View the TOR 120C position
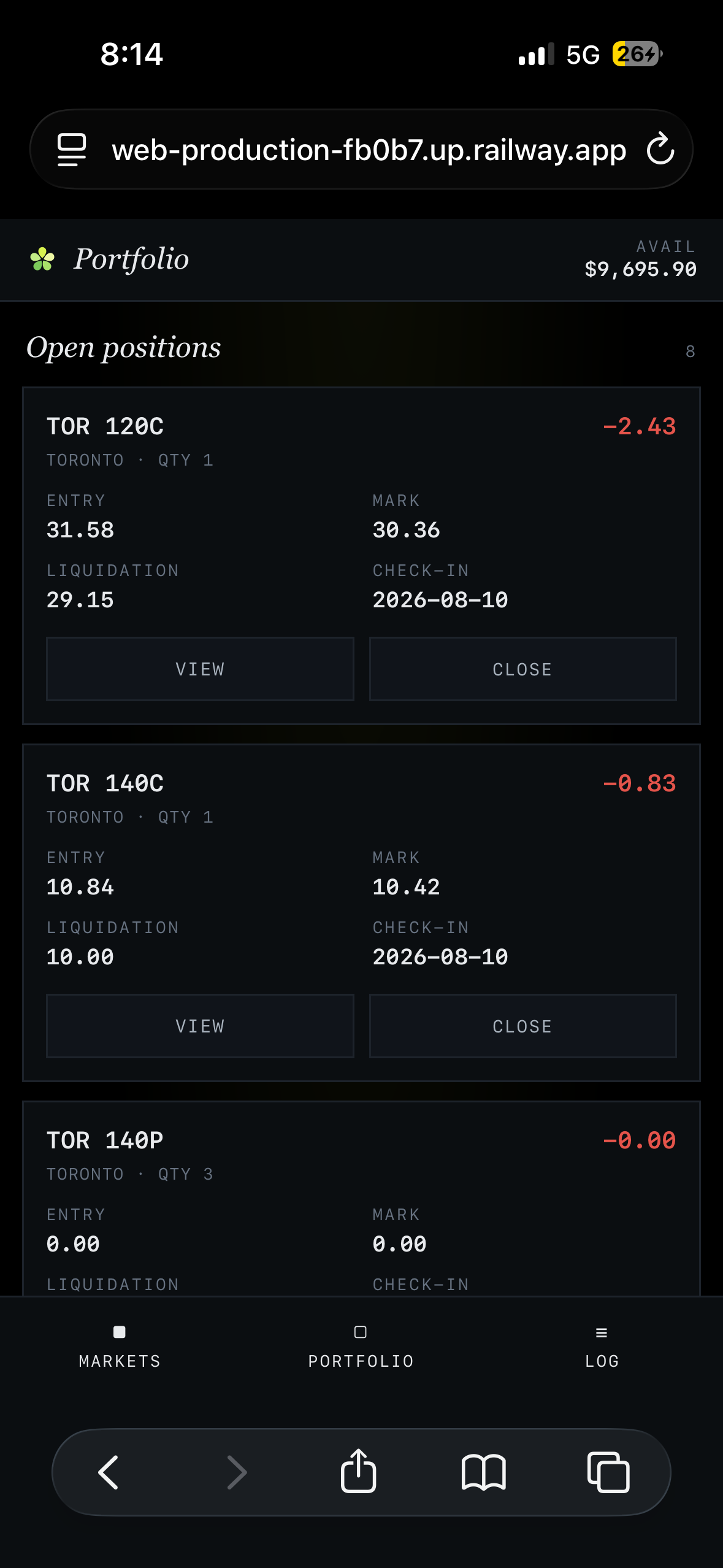723x1568 pixels. 200,669
